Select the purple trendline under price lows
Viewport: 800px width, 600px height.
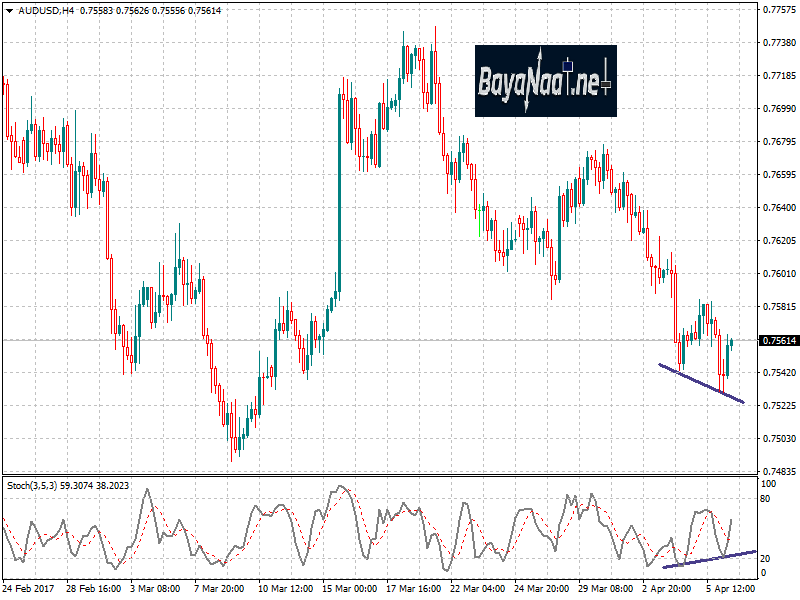tap(700, 383)
